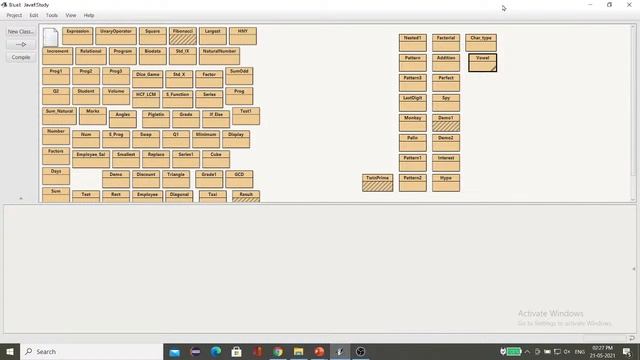Click the New Class button

[21, 31]
